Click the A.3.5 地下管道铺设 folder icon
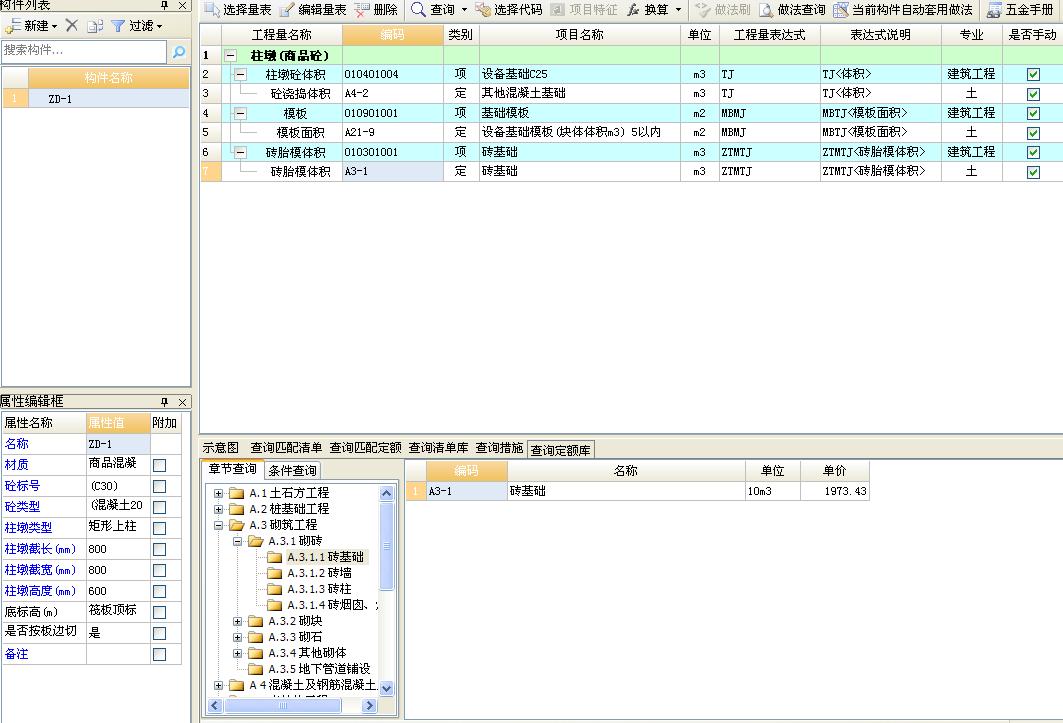The width and height of the screenshot is (1063, 723). (256, 669)
